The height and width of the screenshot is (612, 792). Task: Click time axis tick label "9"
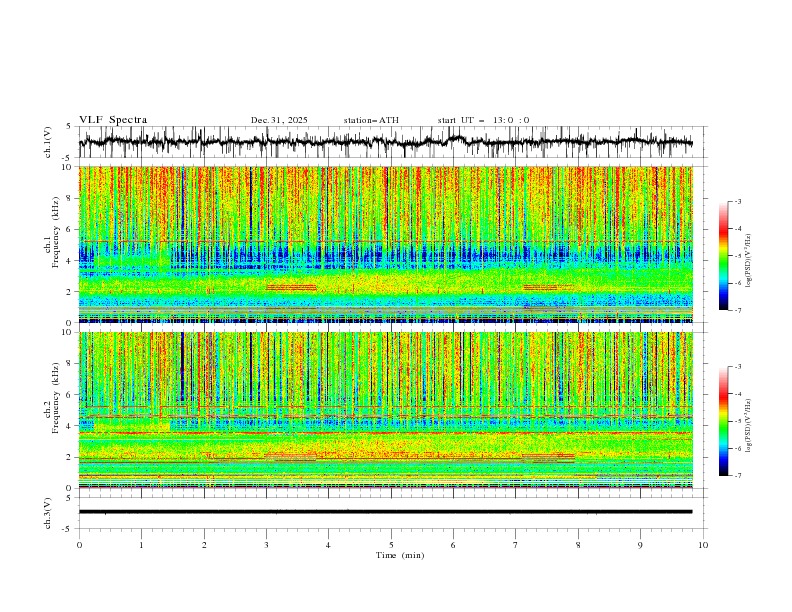click(640, 545)
